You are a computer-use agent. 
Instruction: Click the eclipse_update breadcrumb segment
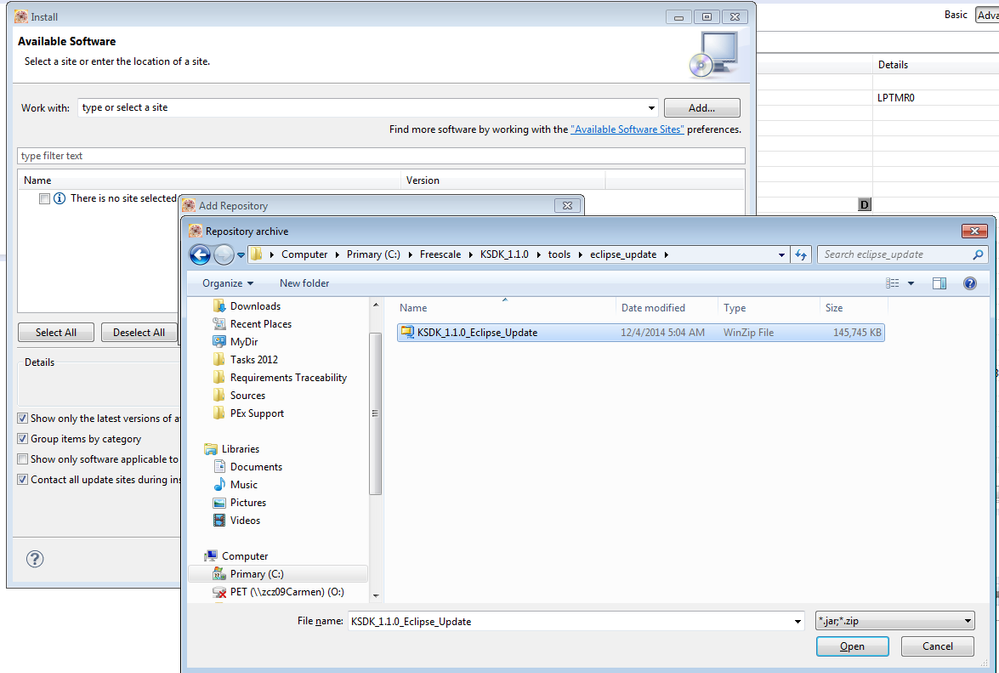point(623,254)
